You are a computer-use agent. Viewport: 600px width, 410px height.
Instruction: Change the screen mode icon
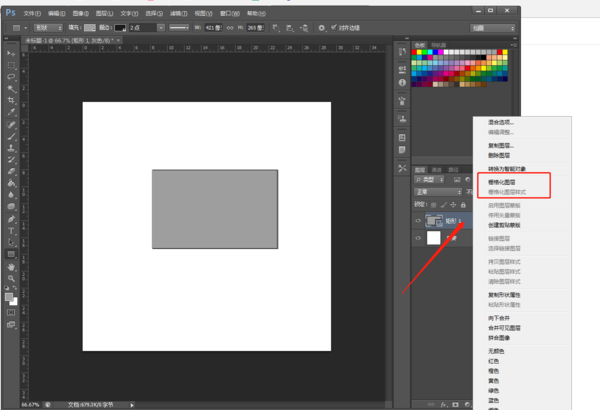[x=11, y=325]
